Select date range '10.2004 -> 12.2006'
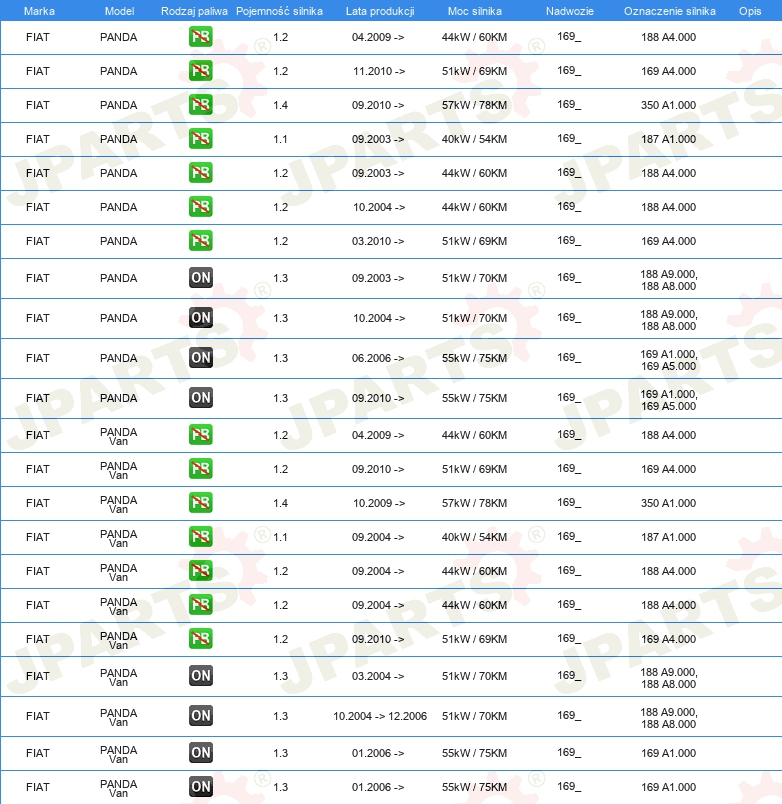 379,716
